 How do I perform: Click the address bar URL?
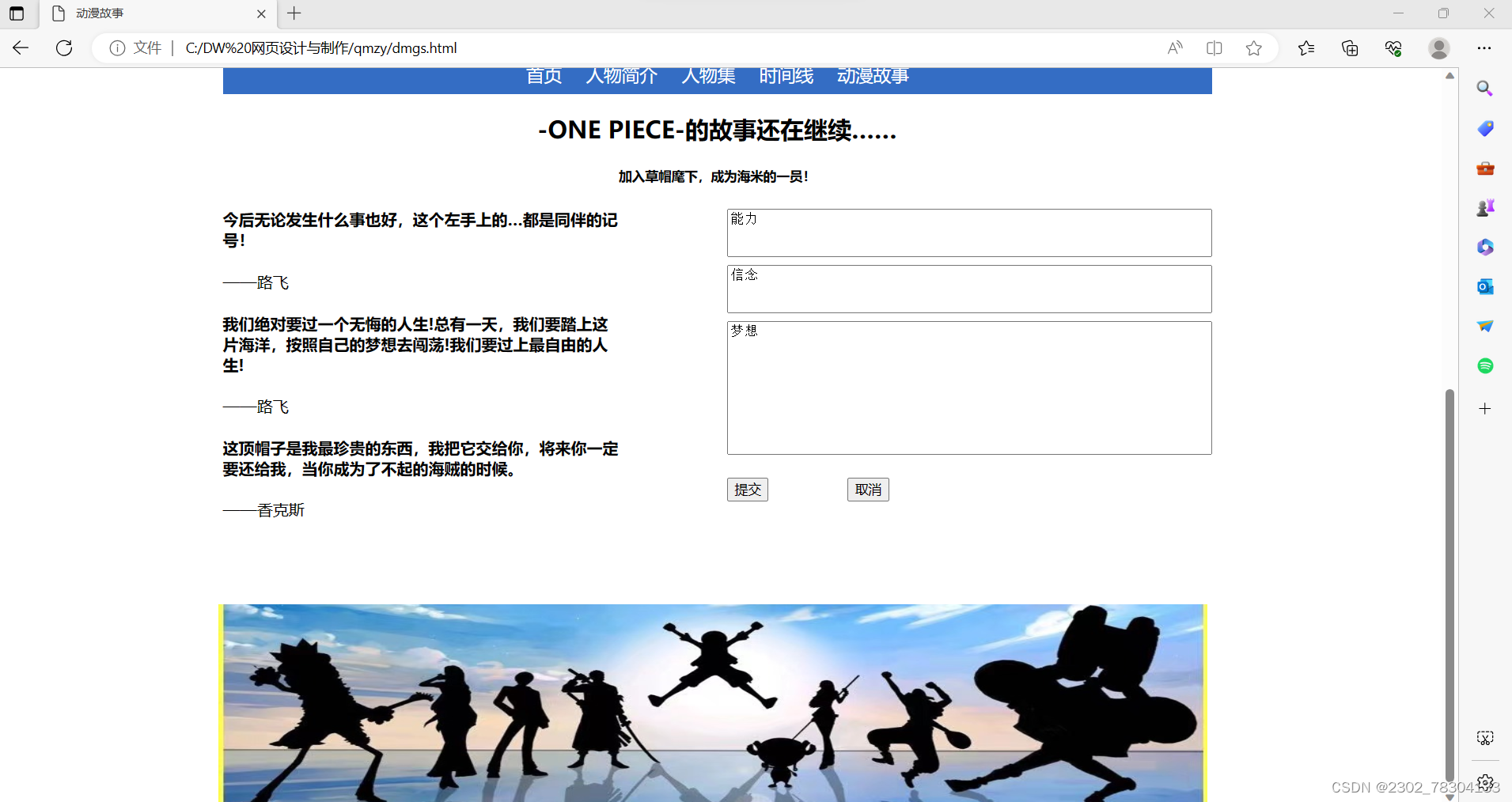click(321, 48)
